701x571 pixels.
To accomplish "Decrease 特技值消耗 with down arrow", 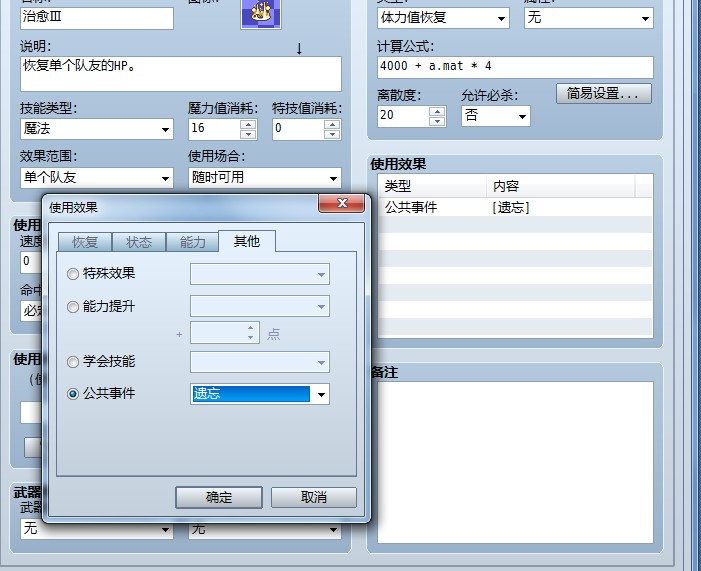I will click(332, 134).
